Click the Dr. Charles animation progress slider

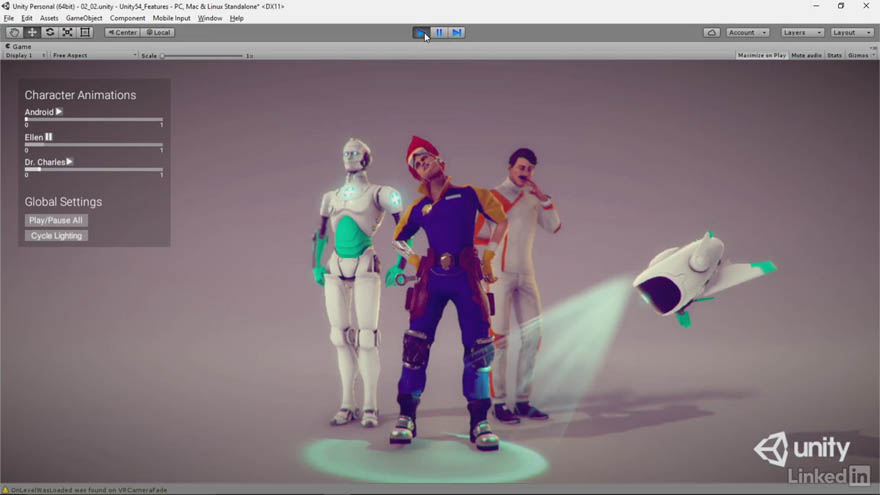point(94,169)
